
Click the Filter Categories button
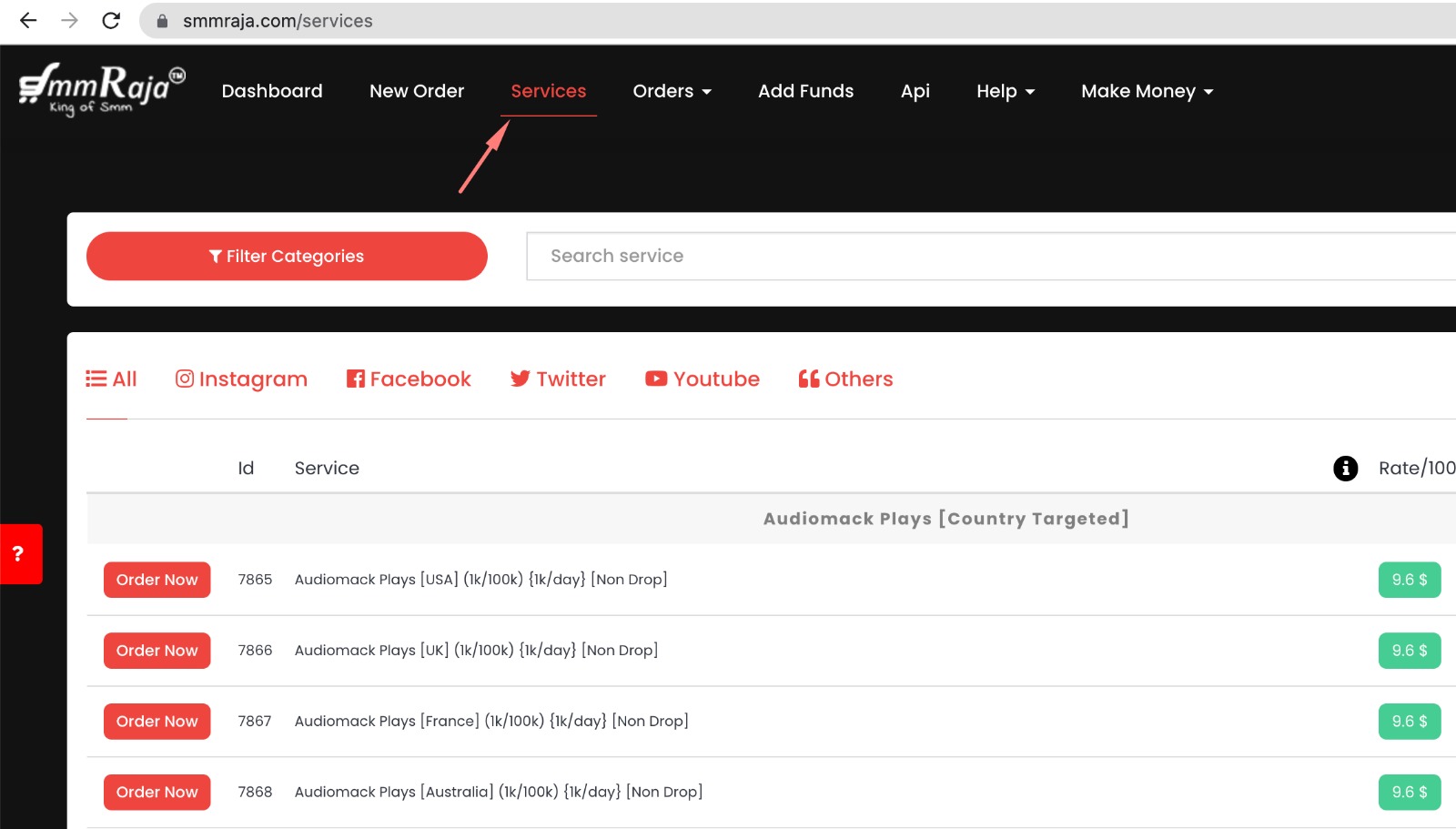pos(287,256)
